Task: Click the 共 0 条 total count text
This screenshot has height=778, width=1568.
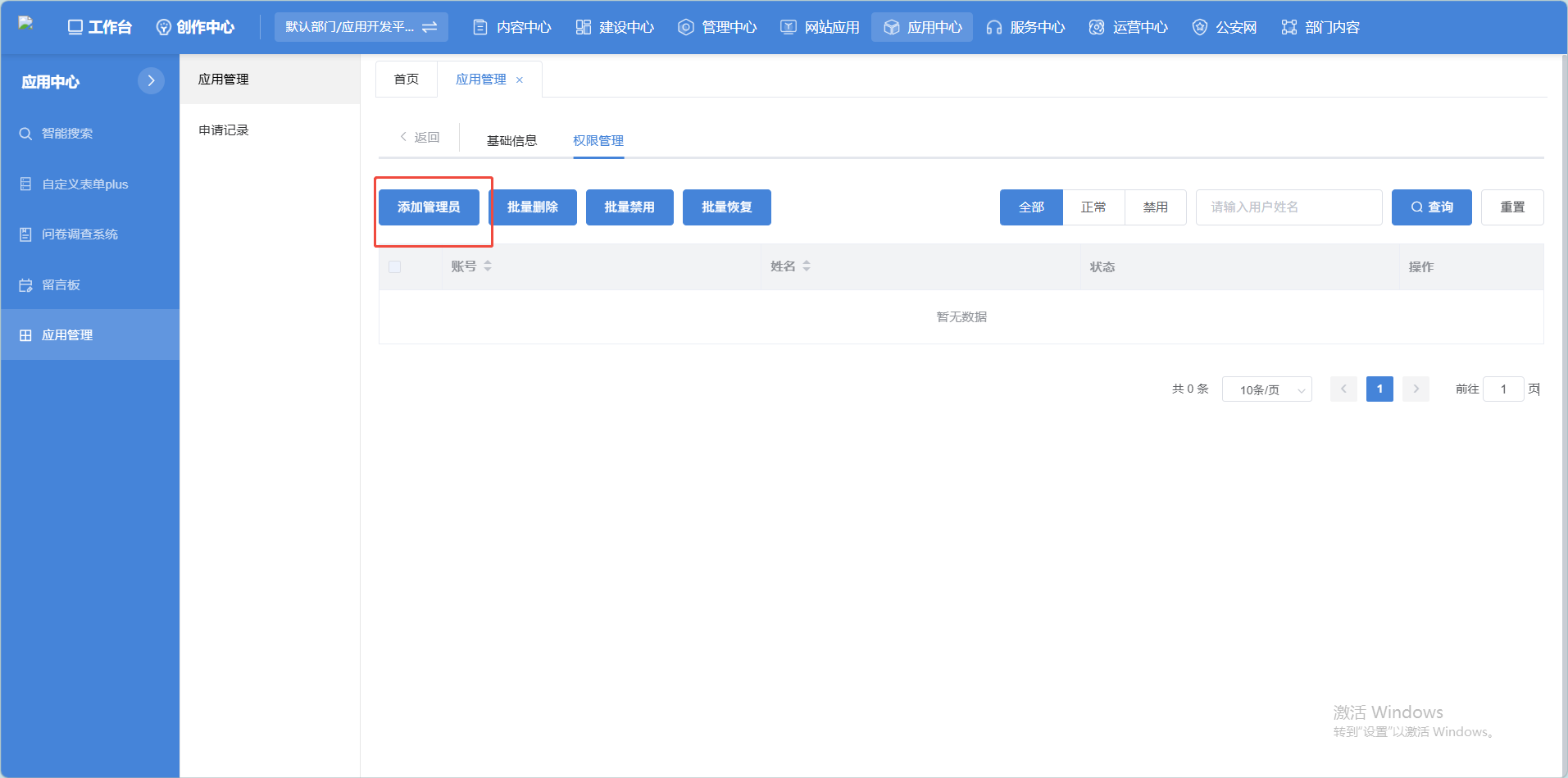Action: (x=1190, y=389)
